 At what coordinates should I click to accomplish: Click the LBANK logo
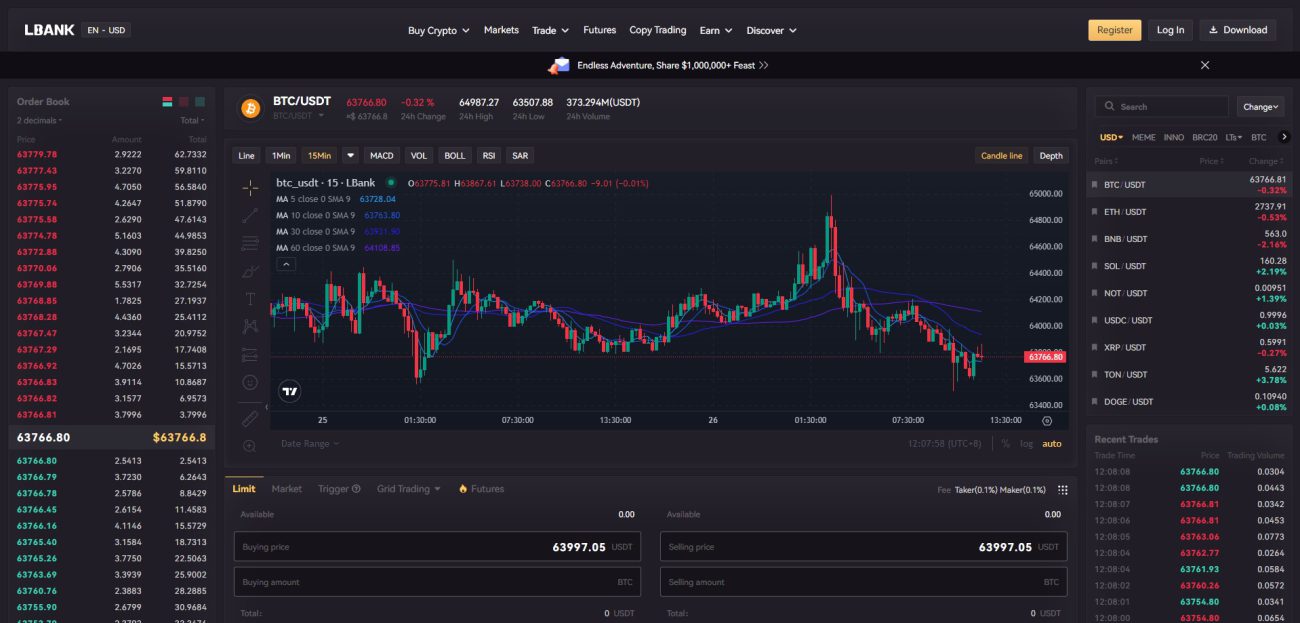click(50, 30)
